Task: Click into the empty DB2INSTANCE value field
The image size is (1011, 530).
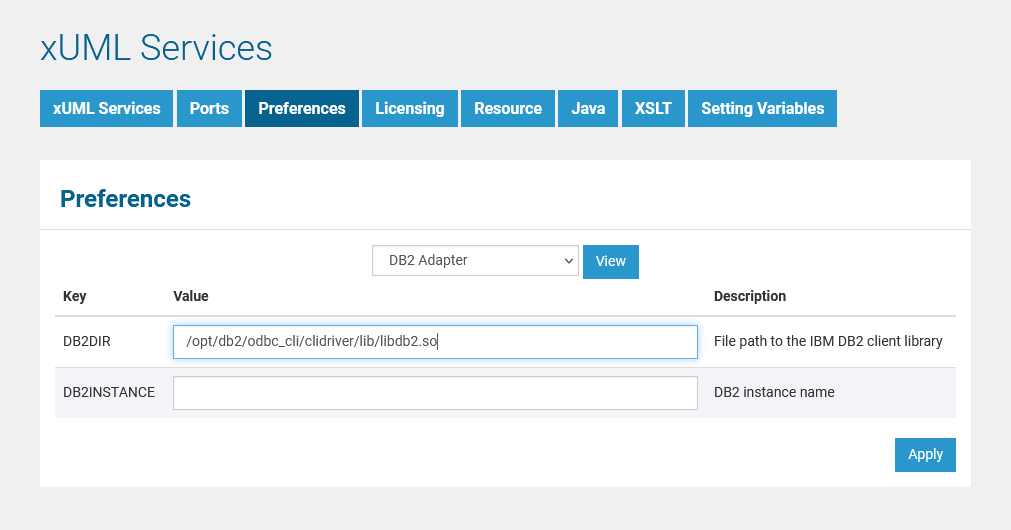Action: point(434,393)
